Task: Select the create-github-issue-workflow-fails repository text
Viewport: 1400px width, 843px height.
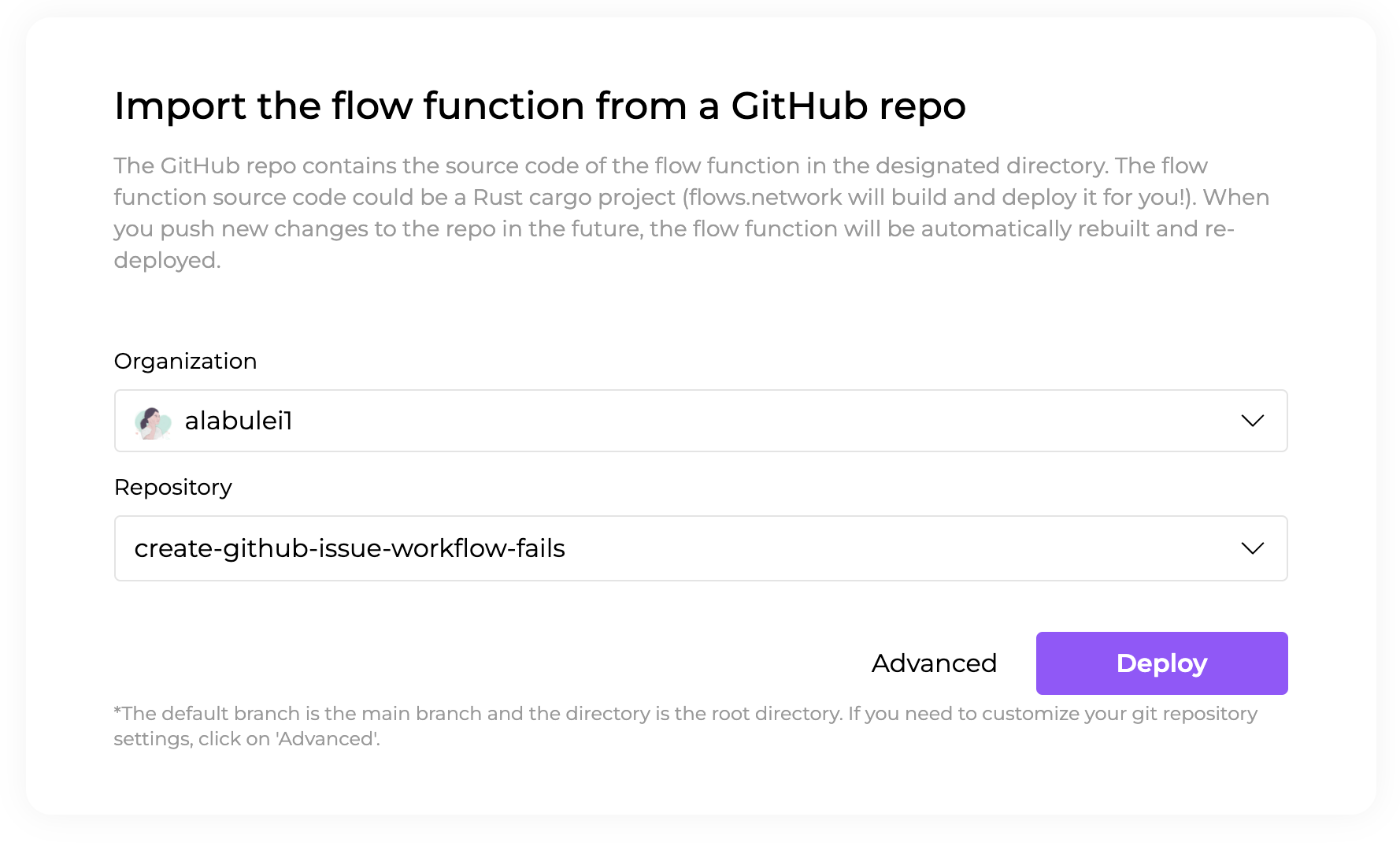Action: (x=350, y=548)
